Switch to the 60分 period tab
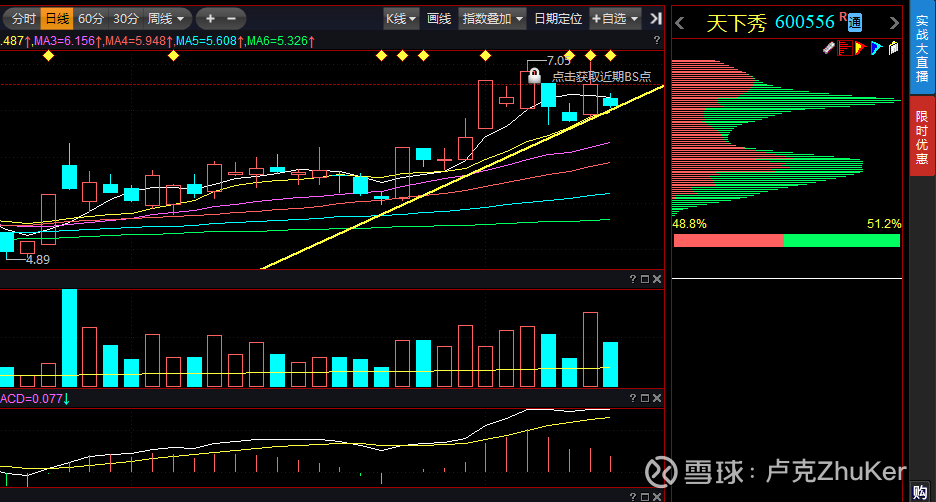Image resolution: width=936 pixels, height=502 pixels. pos(90,18)
